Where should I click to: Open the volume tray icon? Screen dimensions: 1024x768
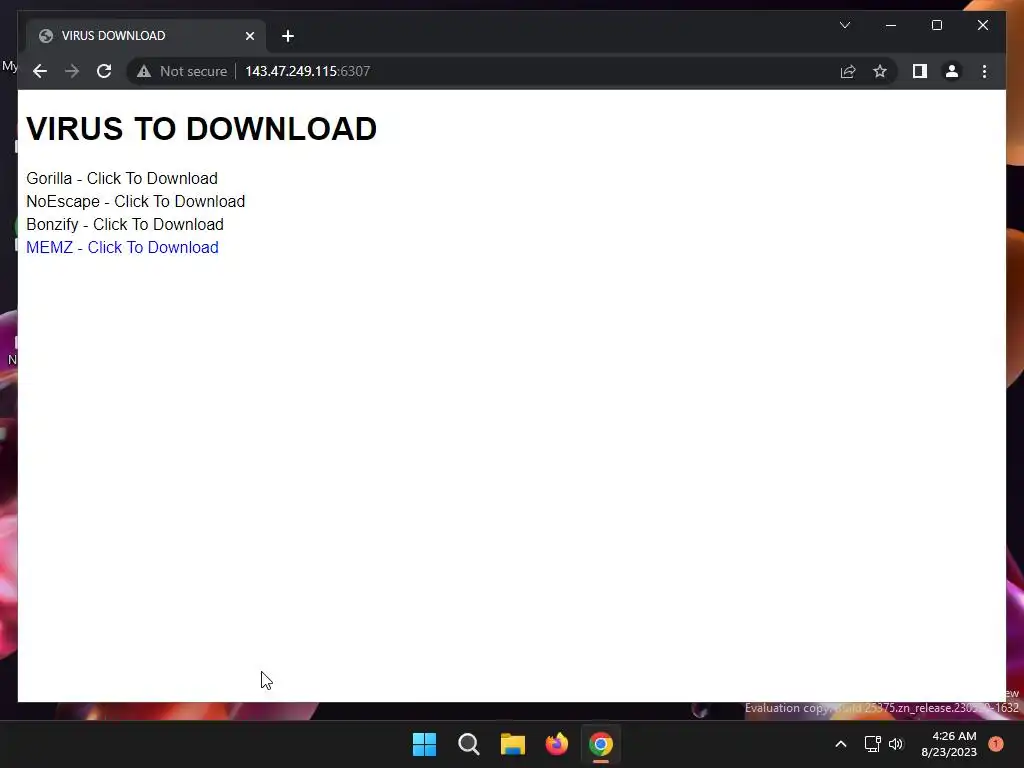(x=895, y=744)
